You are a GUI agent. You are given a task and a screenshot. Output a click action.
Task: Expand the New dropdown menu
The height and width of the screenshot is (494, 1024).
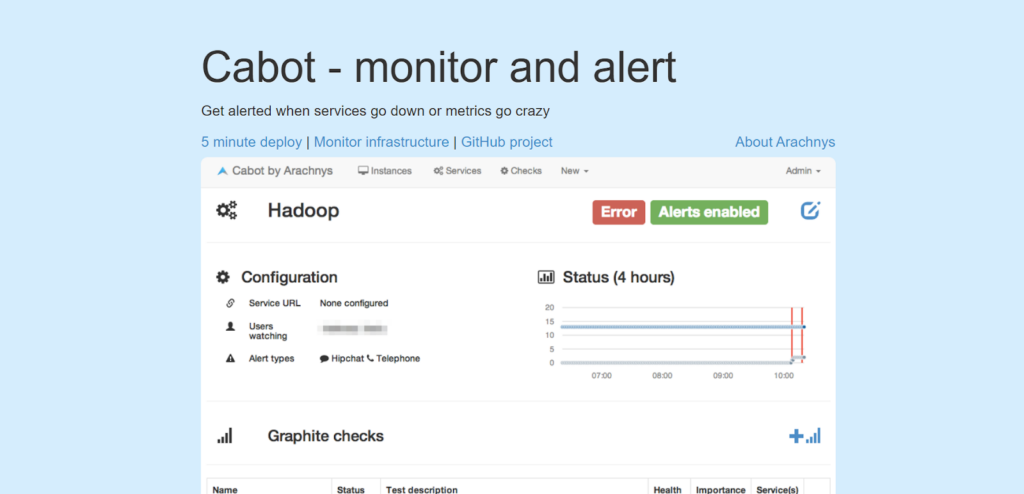[x=575, y=171]
